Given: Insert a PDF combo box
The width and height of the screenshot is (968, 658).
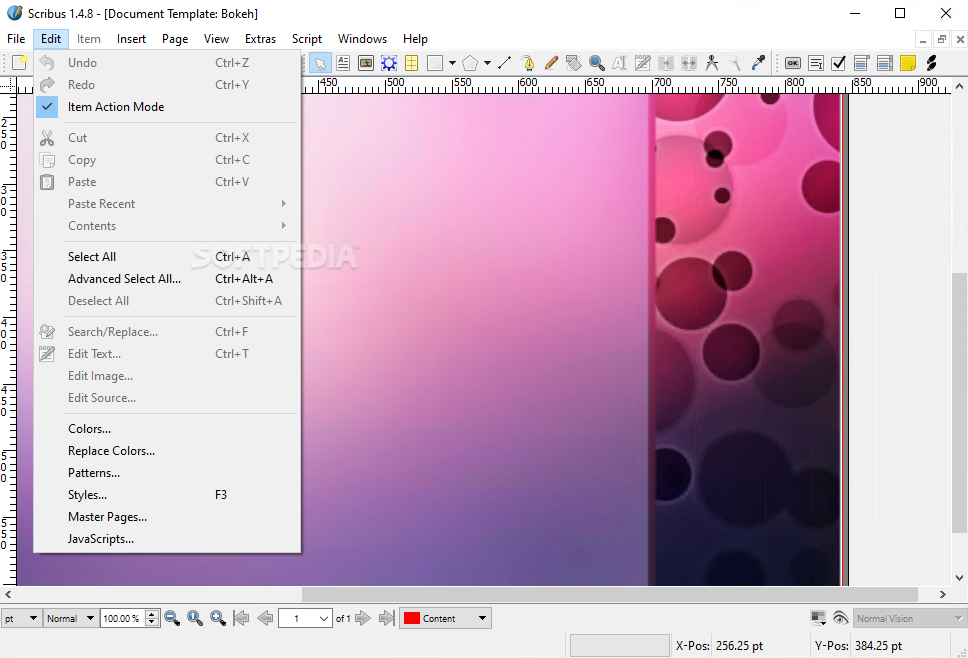Looking at the screenshot, I should tap(861, 63).
